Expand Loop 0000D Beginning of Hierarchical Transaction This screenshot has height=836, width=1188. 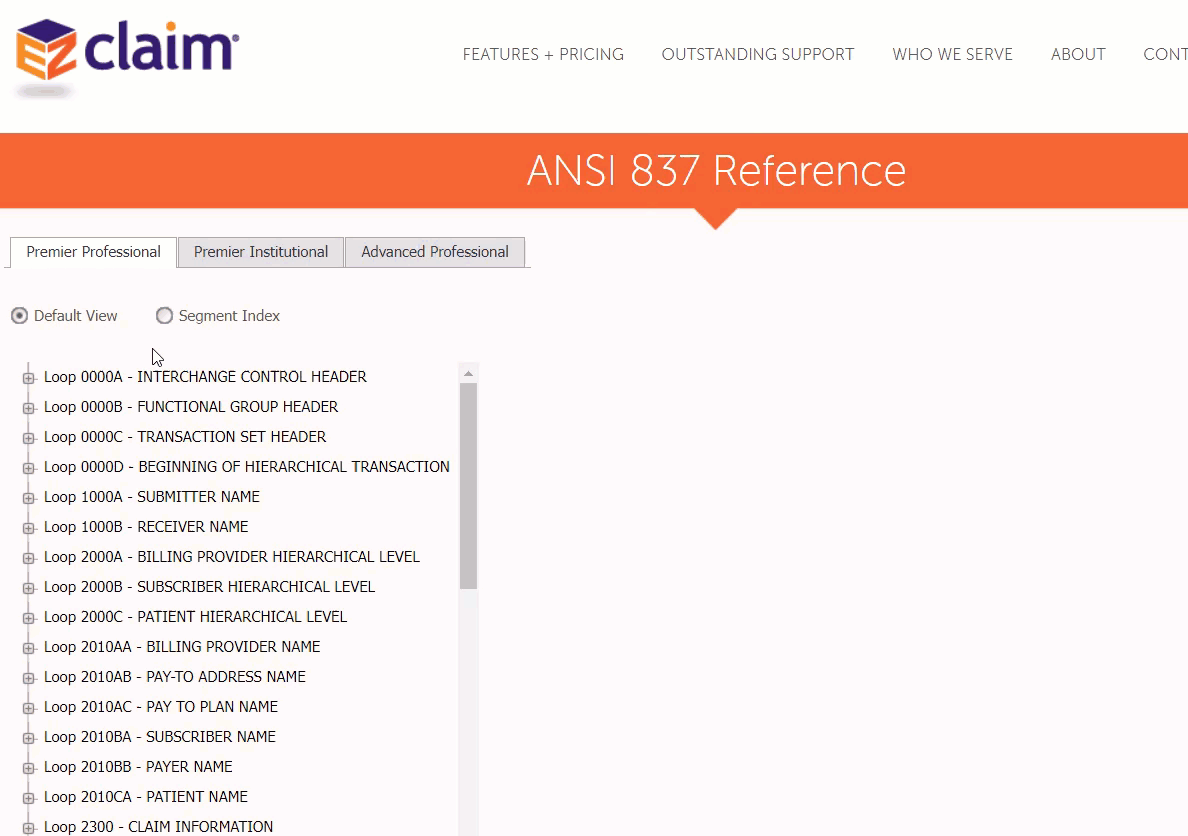click(x=29, y=468)
